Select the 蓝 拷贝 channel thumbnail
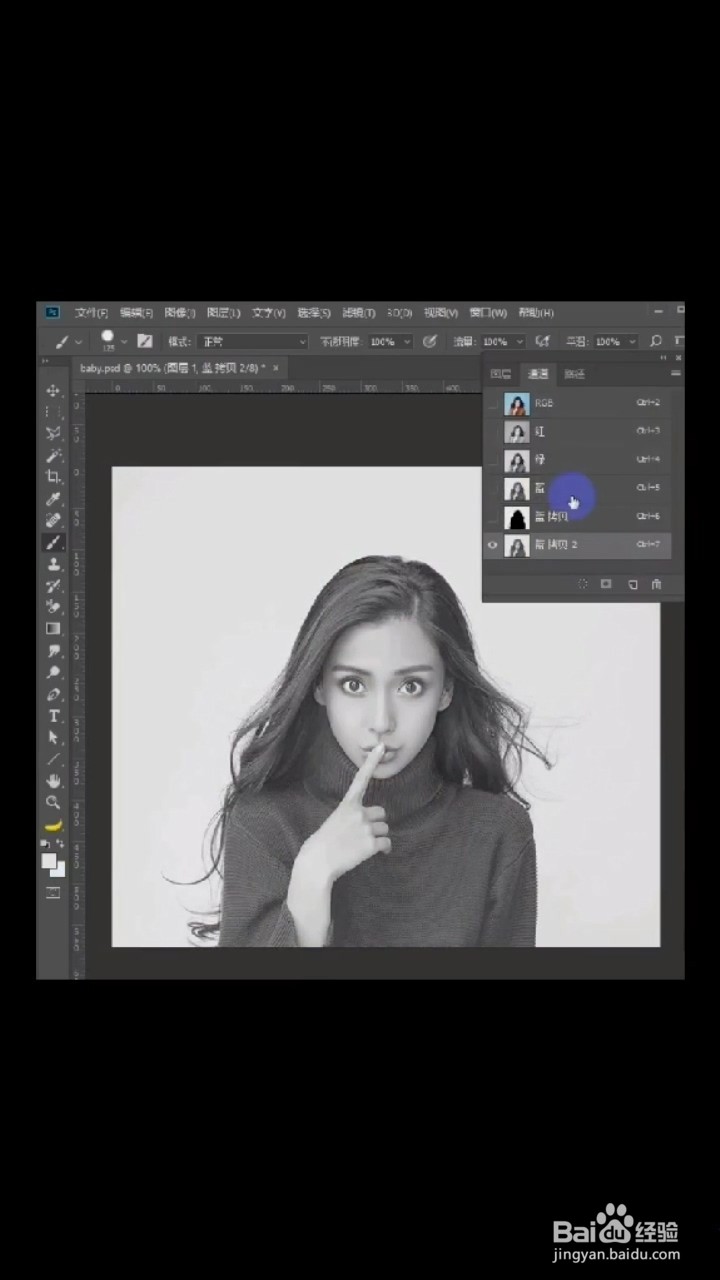Screen dimensions: 720x1280 click(x=517, y=517)
